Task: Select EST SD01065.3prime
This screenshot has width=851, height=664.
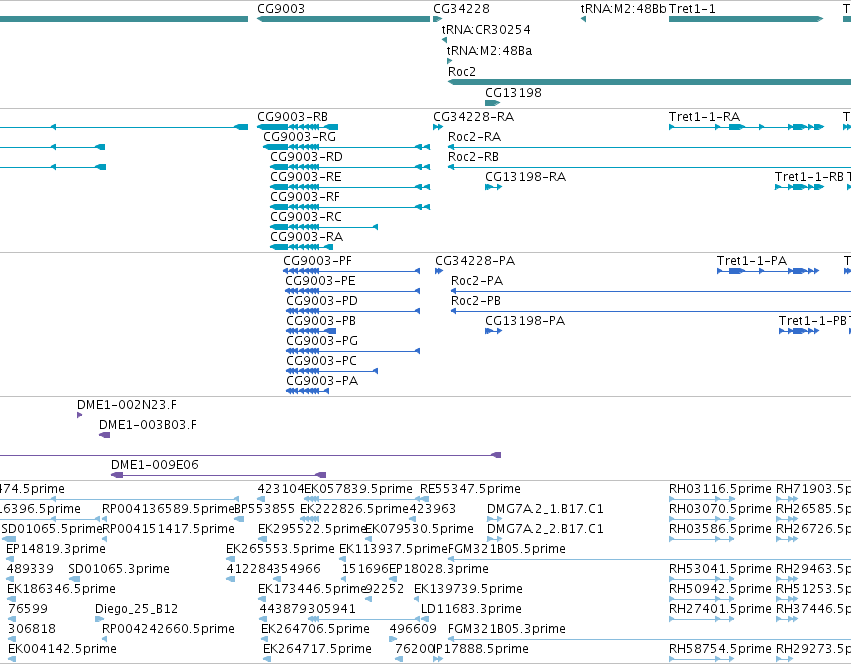Action: (x=119, y=570)
